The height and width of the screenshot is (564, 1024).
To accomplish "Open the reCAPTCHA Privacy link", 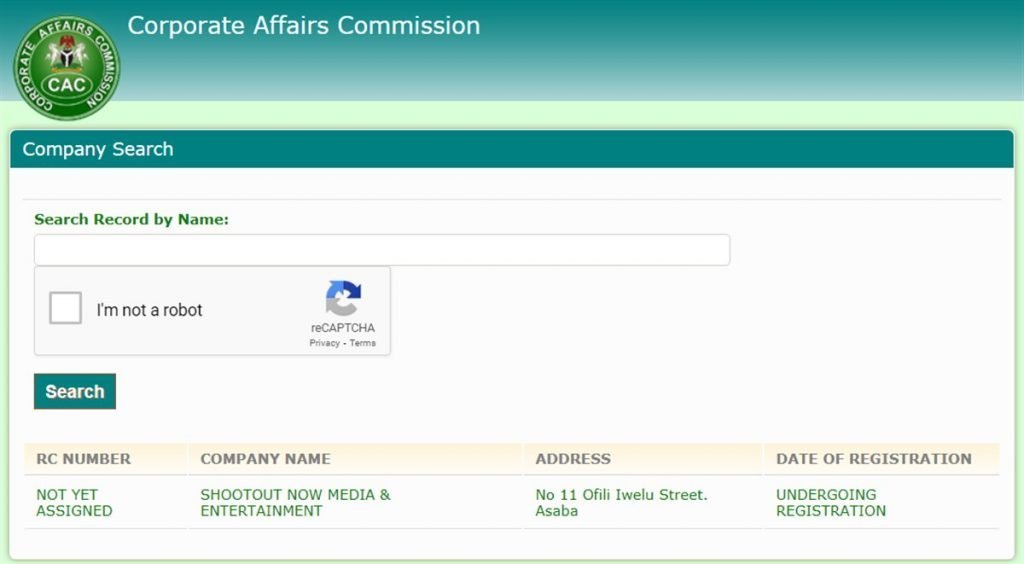I will [x=325, y=343].
